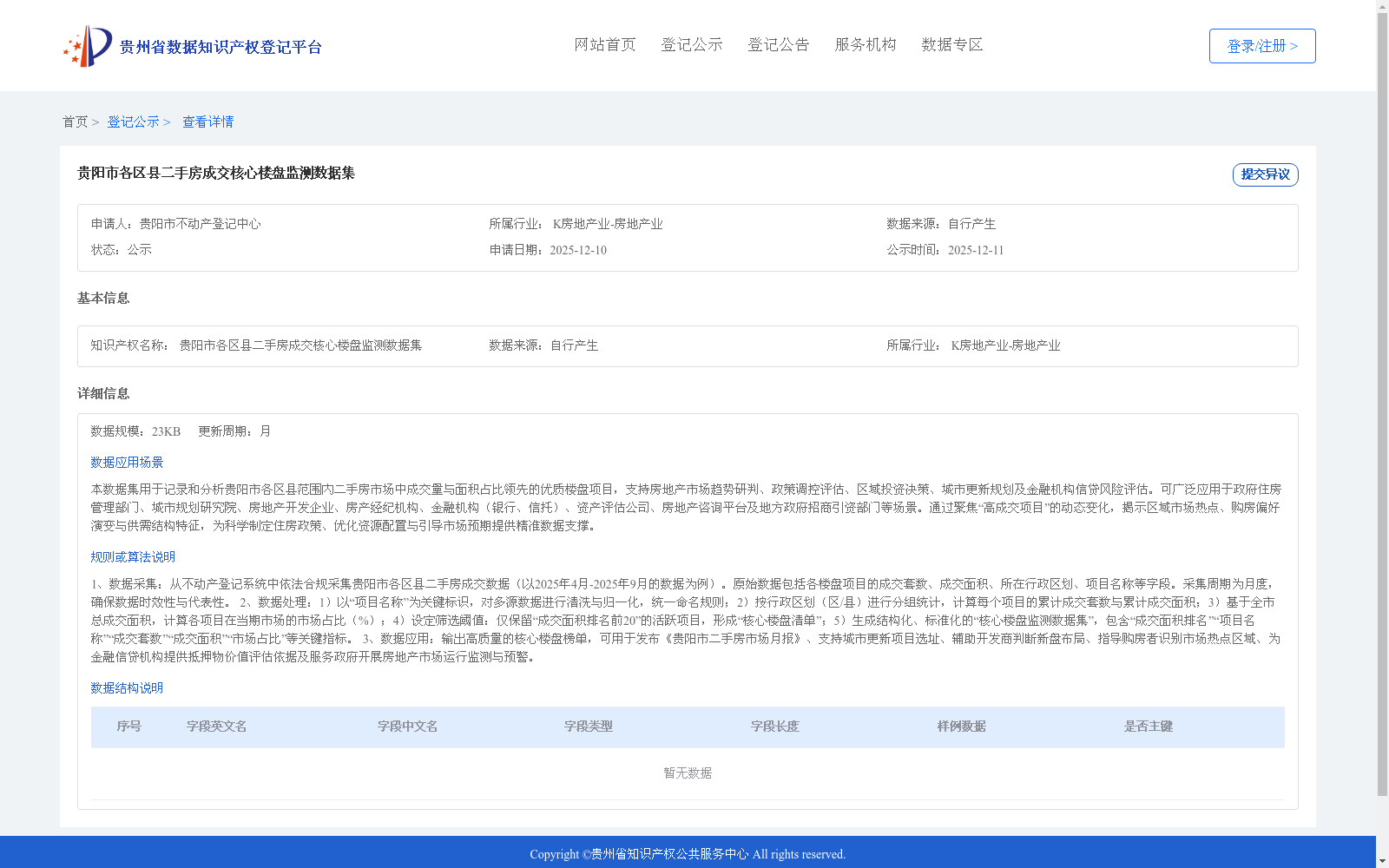This screenshot has width=1389, height=868.
Task: Click the footer copyright text
Action: click(x=687, y=854)
